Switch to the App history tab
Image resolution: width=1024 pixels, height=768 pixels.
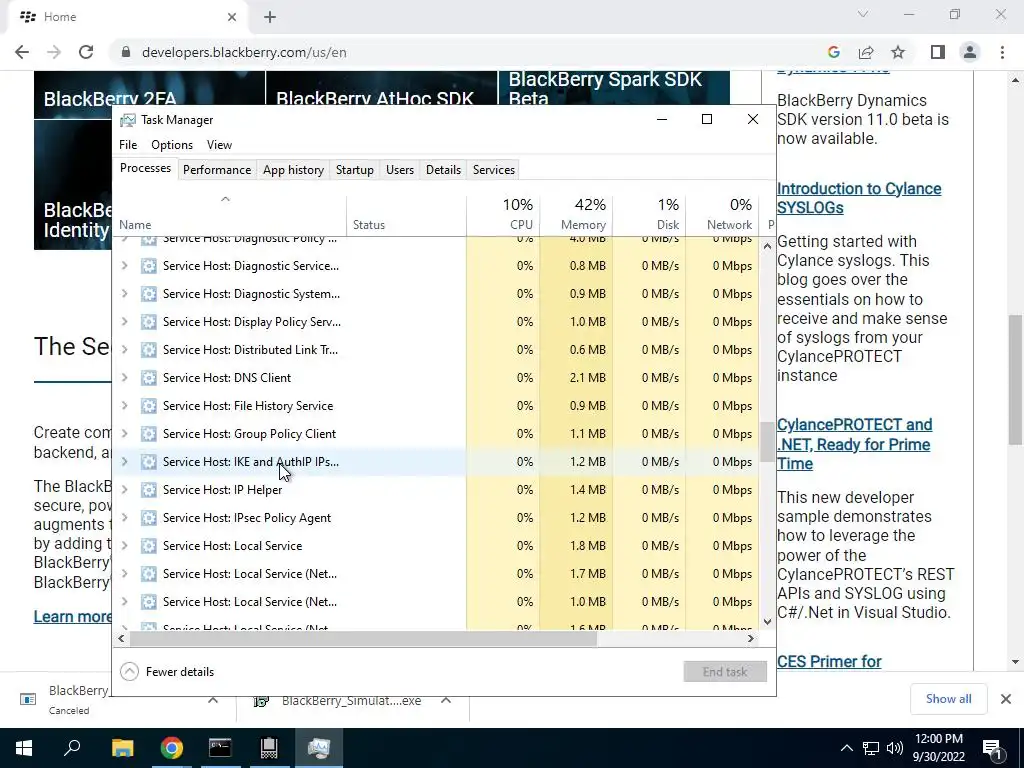click(x=293, y=170)
